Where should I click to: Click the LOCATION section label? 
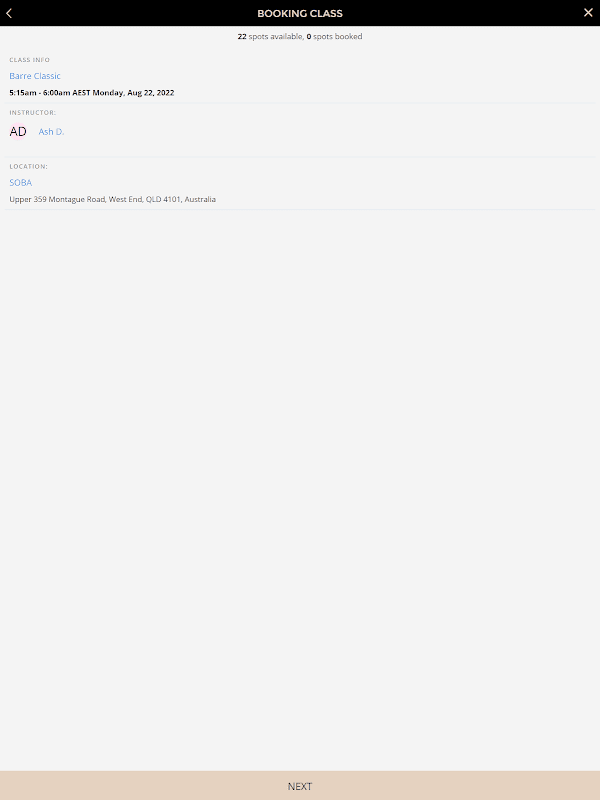(29, 166)
